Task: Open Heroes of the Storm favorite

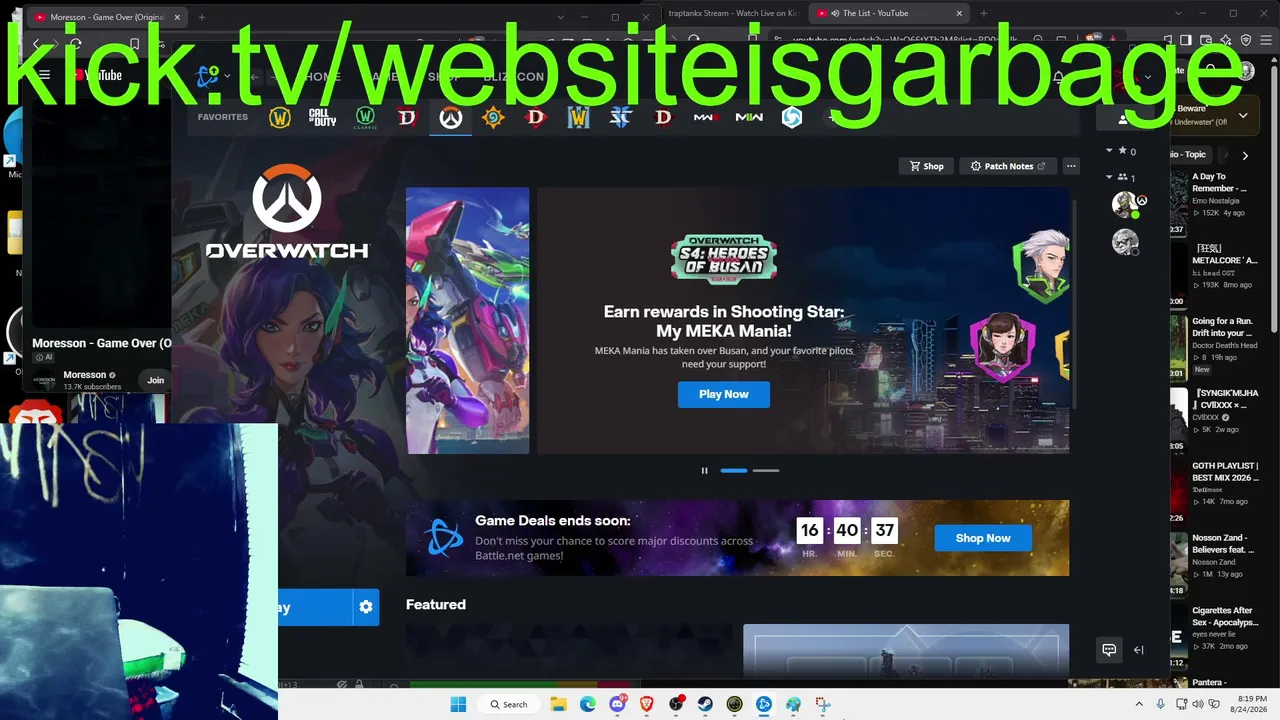Action: coord(792,118)
